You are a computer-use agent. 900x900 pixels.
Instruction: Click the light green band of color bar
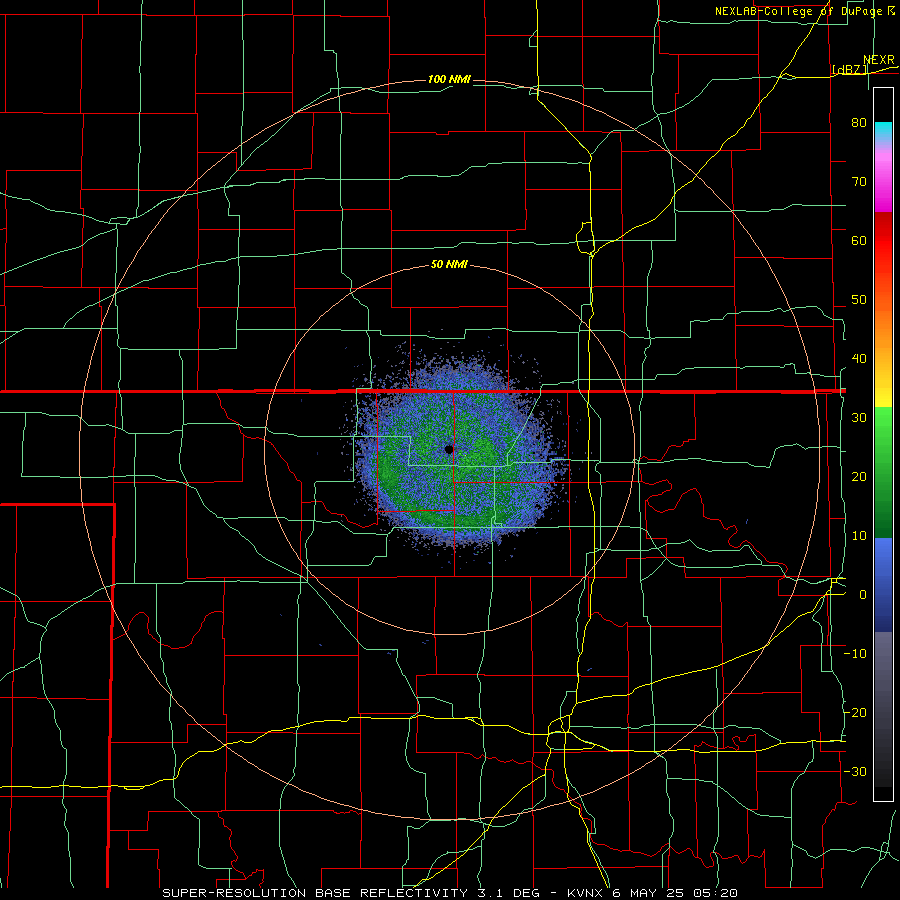click(883, 435)
